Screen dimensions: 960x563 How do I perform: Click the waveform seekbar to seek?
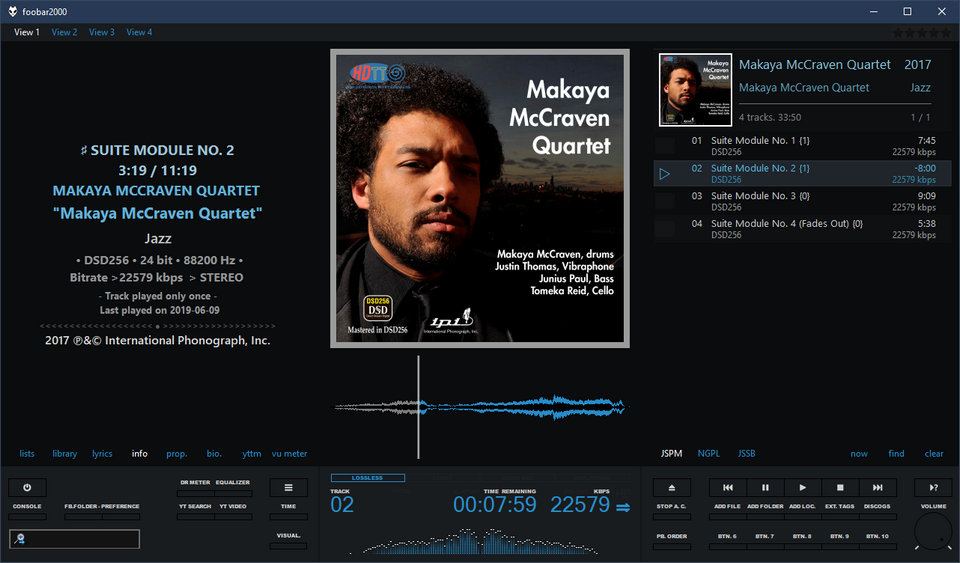480,406
